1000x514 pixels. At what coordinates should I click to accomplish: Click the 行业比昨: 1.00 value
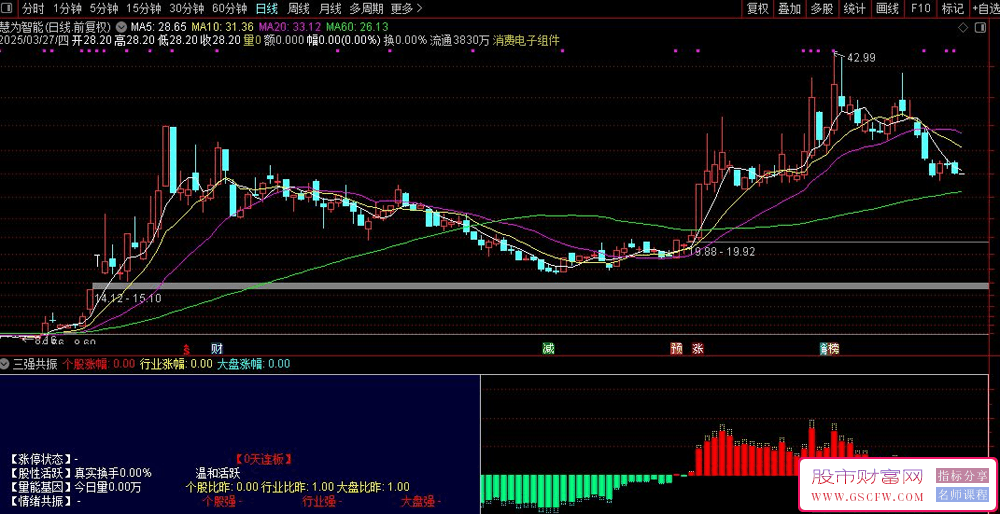pos(298,487)
